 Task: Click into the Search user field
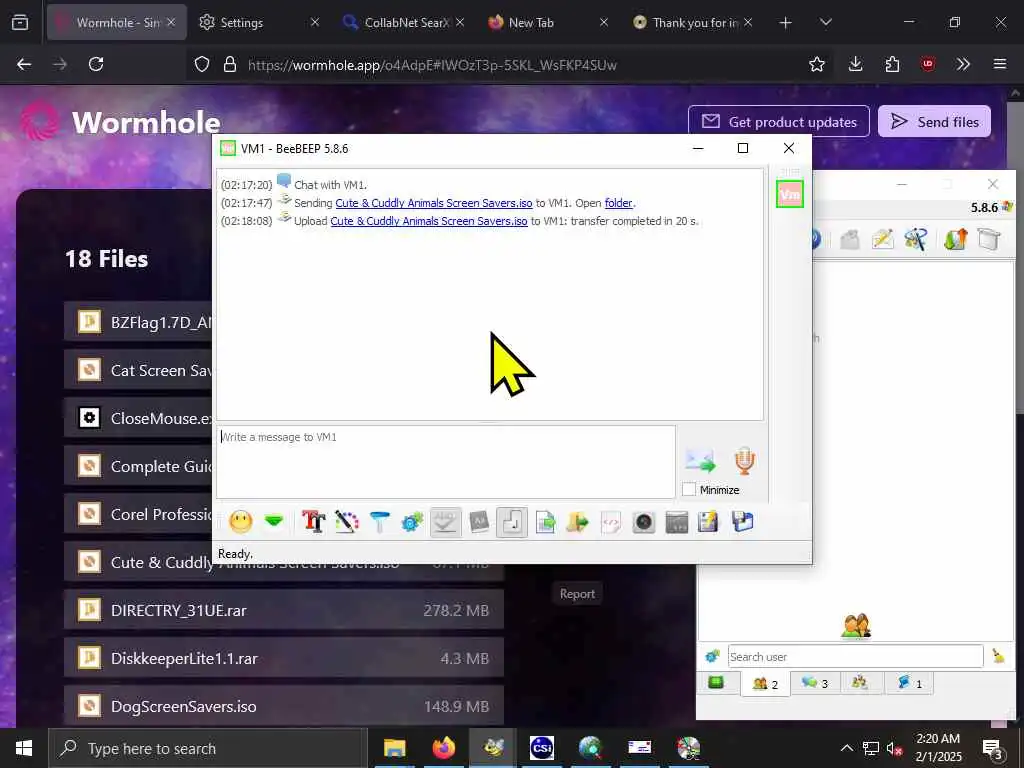[856, 656]
